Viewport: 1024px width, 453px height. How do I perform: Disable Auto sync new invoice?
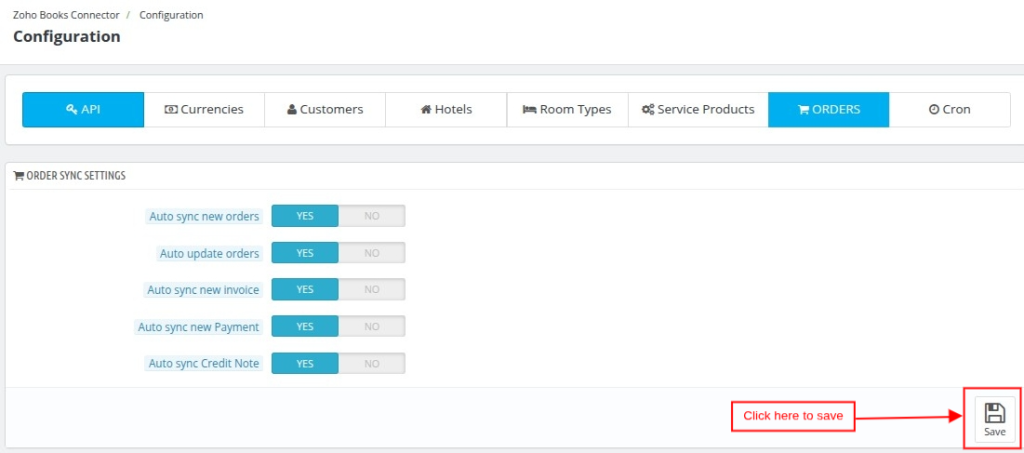pyautogui.click(x=372, y=290)
